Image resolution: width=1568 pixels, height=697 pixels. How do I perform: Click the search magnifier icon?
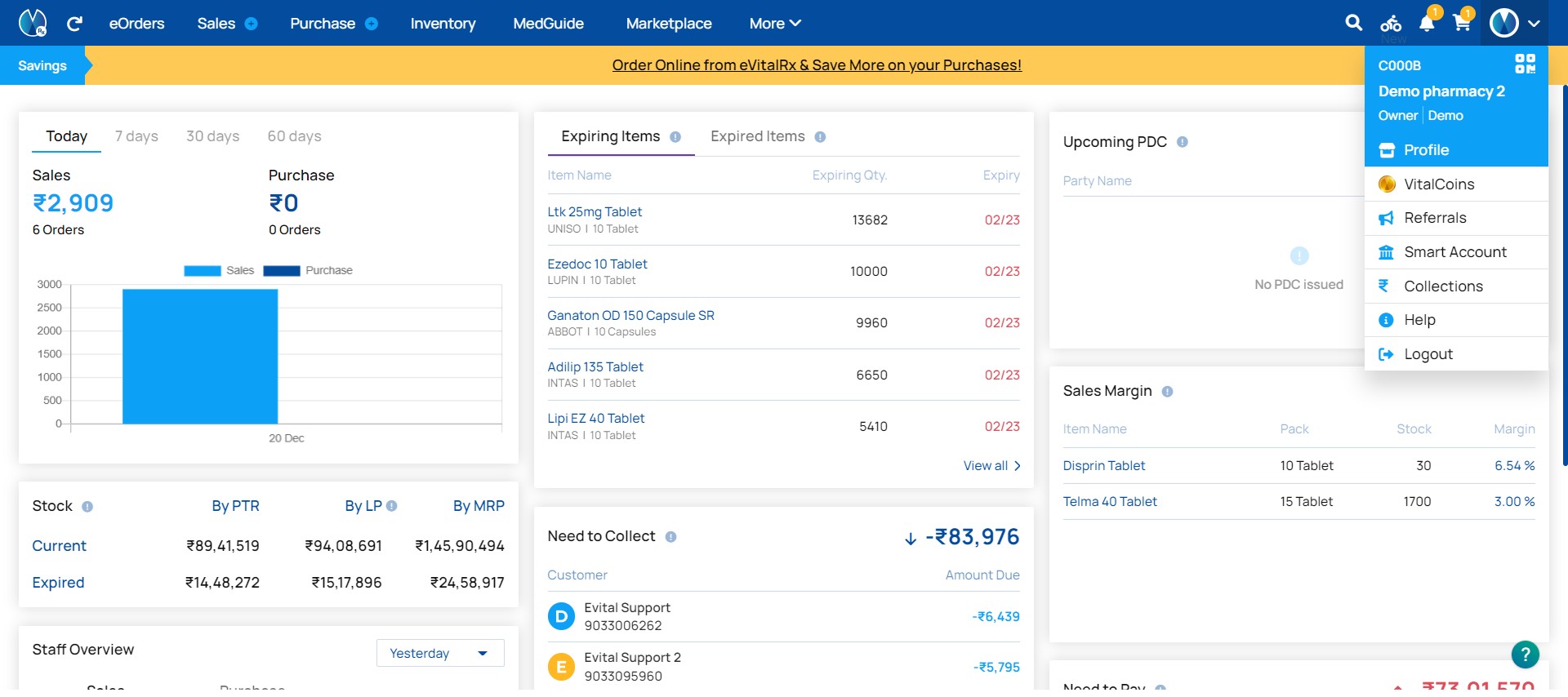(1353, 23)
